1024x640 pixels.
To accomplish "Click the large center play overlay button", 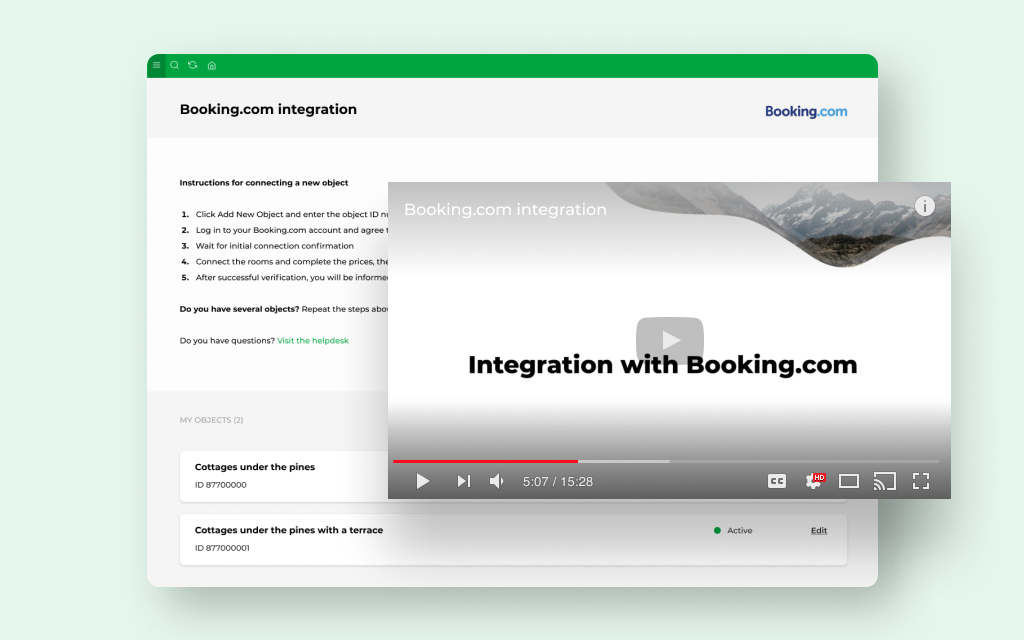I will pos(669,340).
